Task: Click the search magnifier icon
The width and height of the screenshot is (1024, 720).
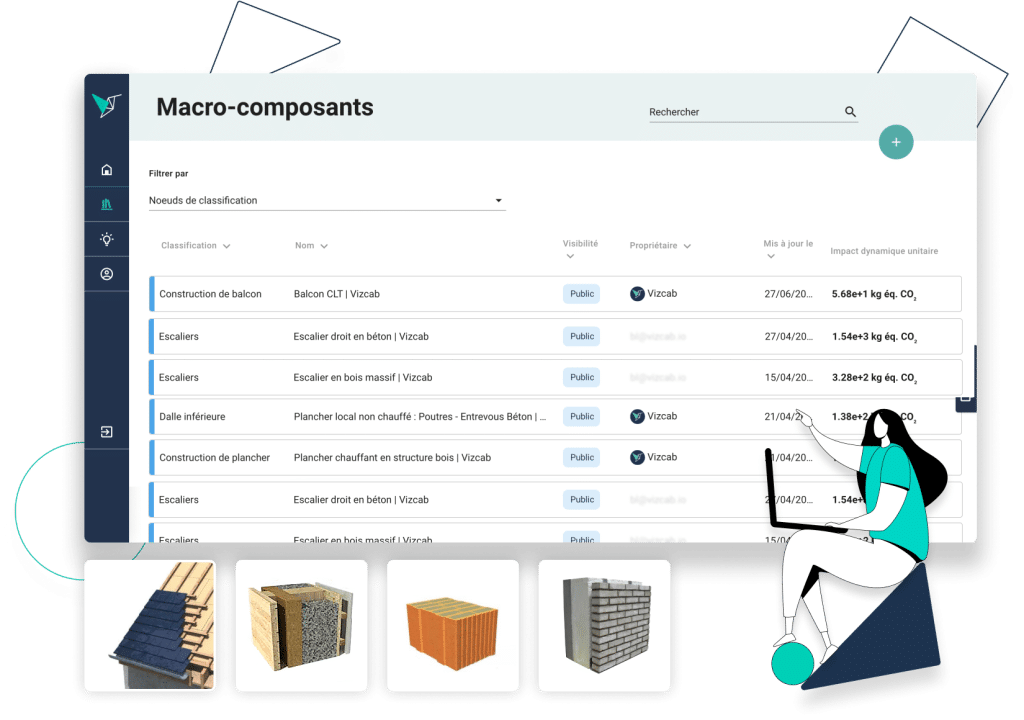Action: click(x=850, y=112)
